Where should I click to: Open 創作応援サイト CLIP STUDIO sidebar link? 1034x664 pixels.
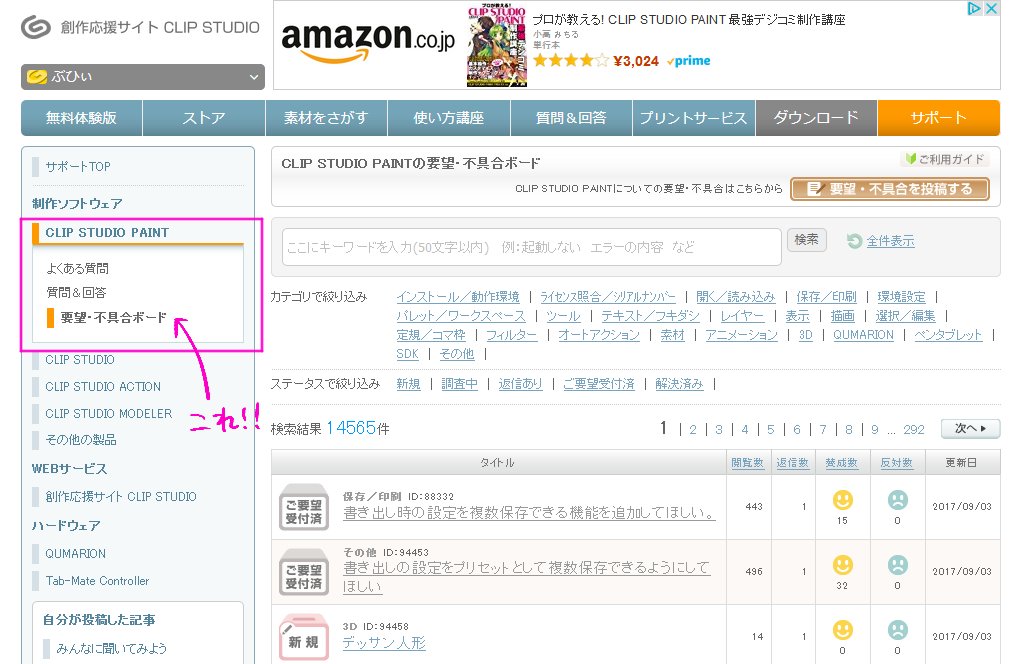121,497
